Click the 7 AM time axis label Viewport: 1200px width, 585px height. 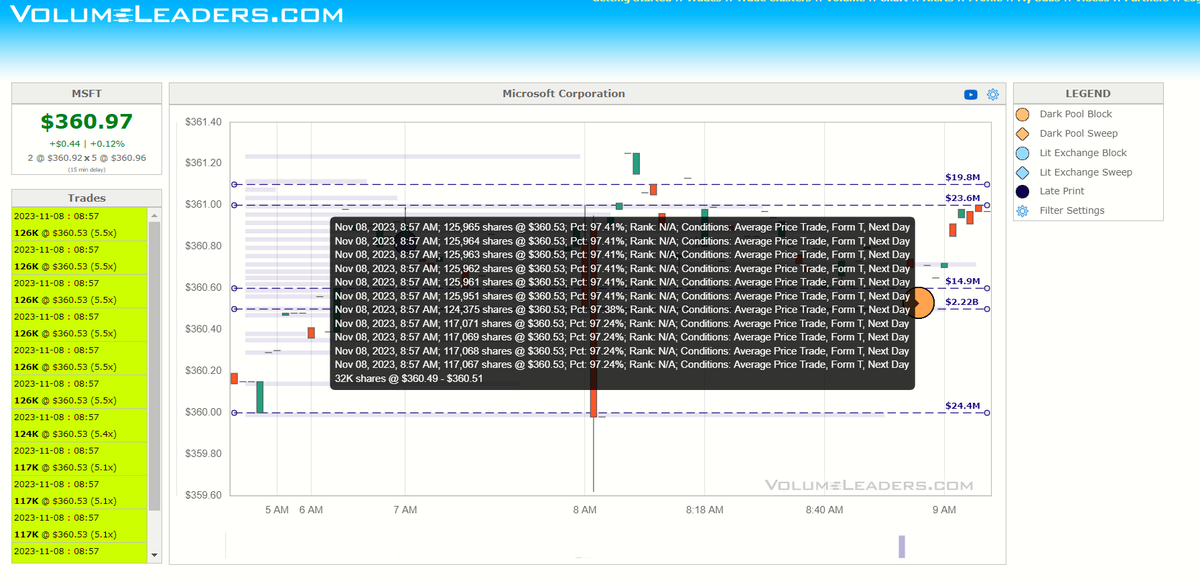[x=405, y=510]
